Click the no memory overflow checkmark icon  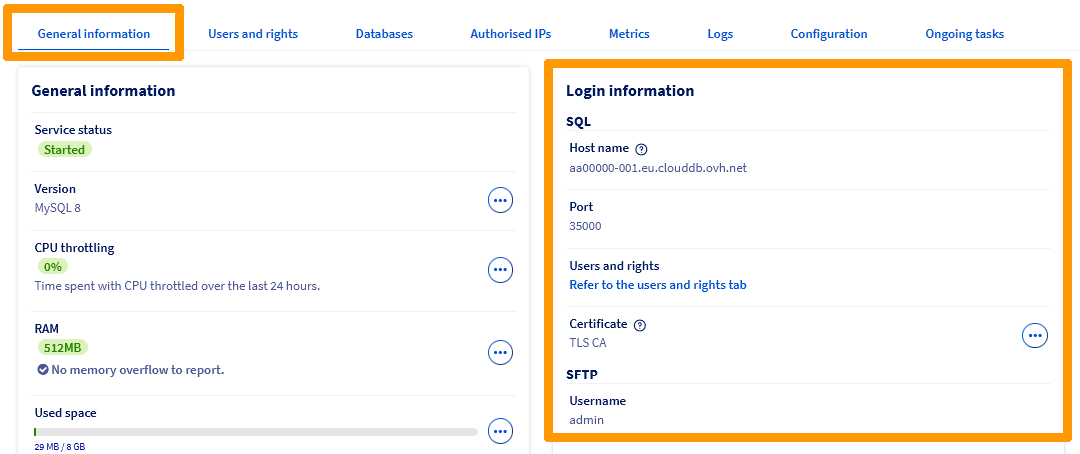(43, 370)
